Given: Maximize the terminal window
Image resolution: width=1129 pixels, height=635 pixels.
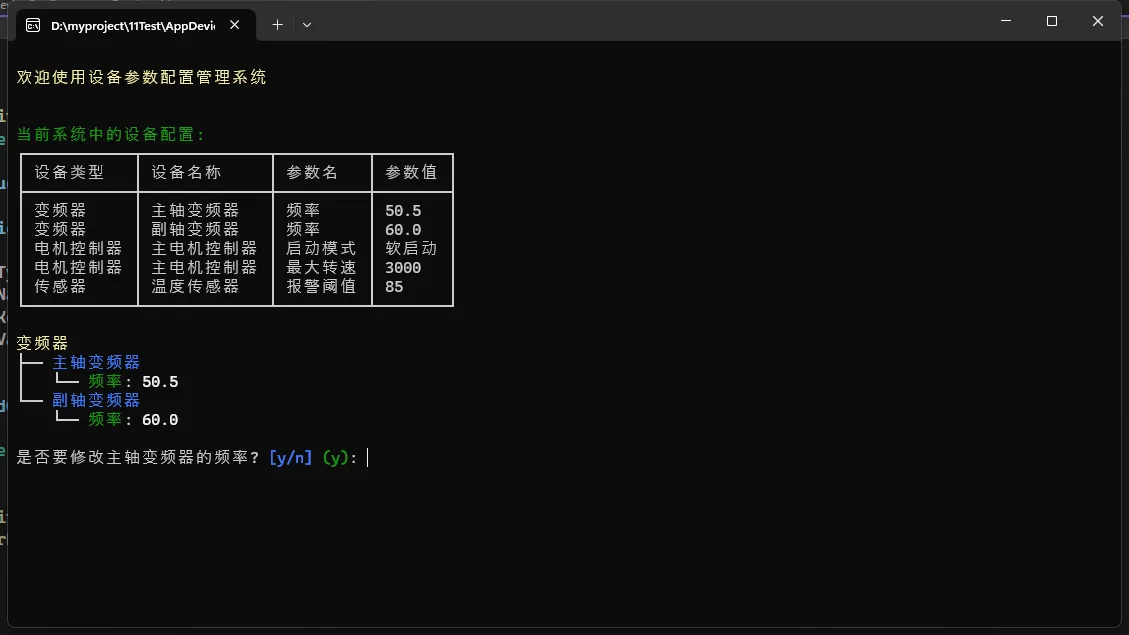Looking at the screenshot, I should [x=1052, y=21].
